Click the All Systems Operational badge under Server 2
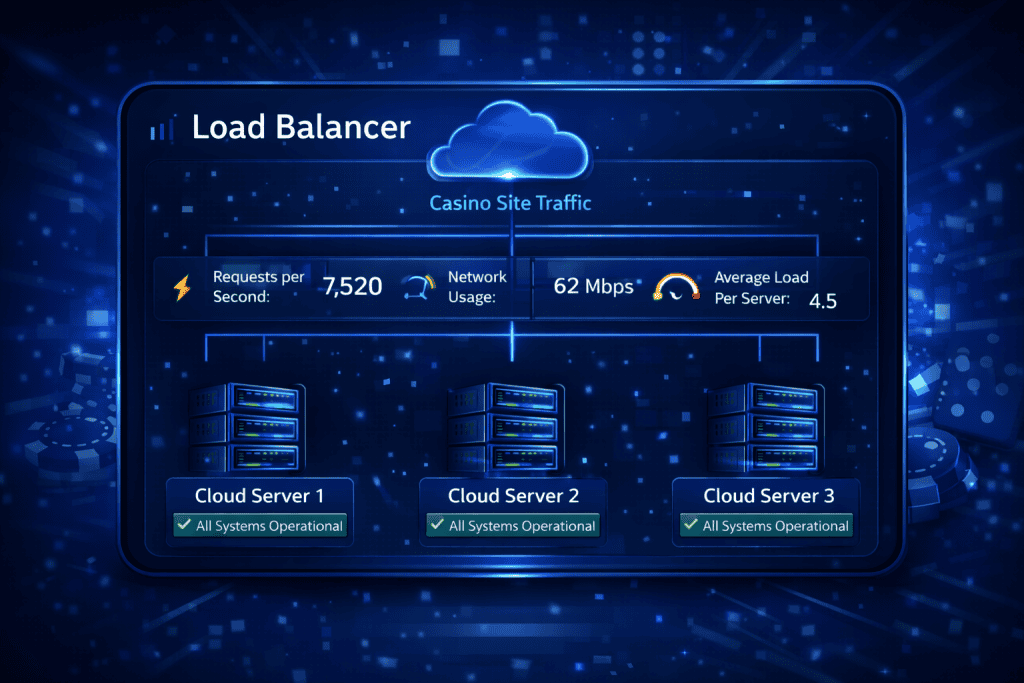Image resolution: width=1024 pixels, height=683 pixels. [x=513, y=525]
